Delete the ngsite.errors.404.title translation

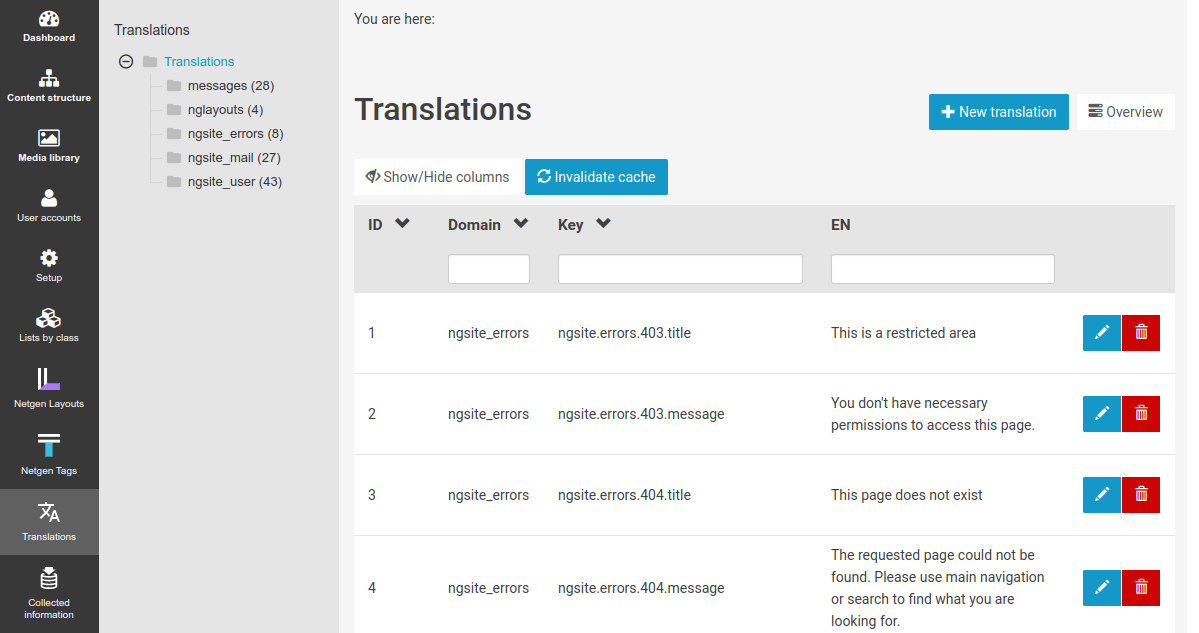tap(1141, 495)
